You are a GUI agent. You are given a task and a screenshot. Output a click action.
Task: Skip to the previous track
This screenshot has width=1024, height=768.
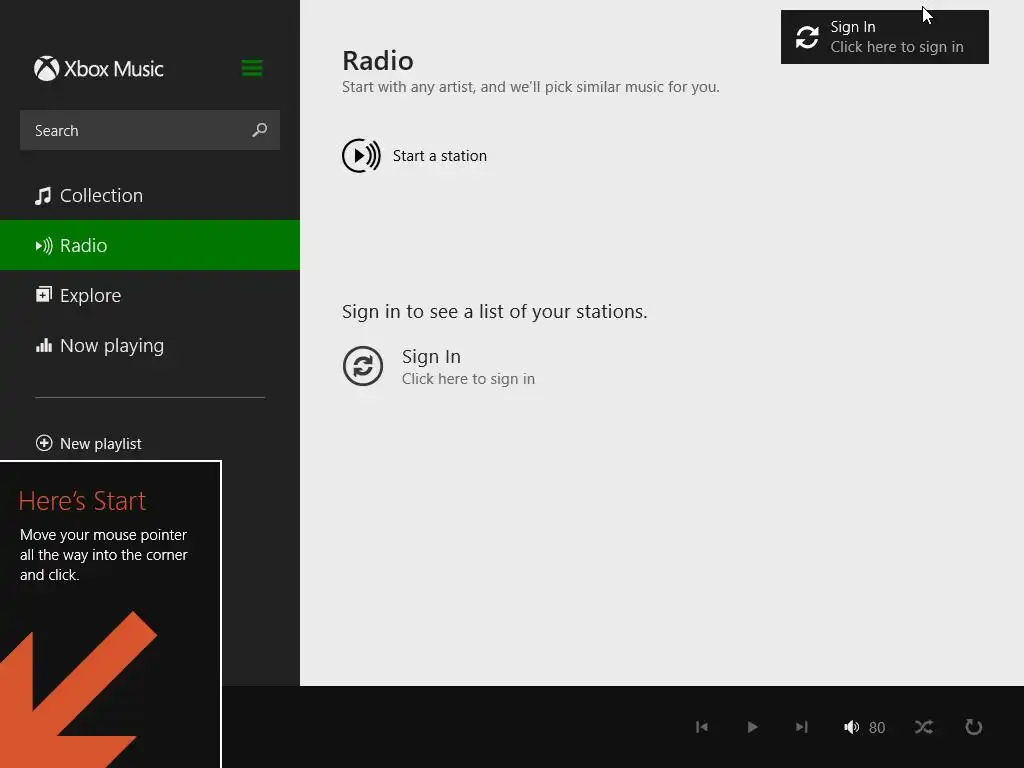702,727
